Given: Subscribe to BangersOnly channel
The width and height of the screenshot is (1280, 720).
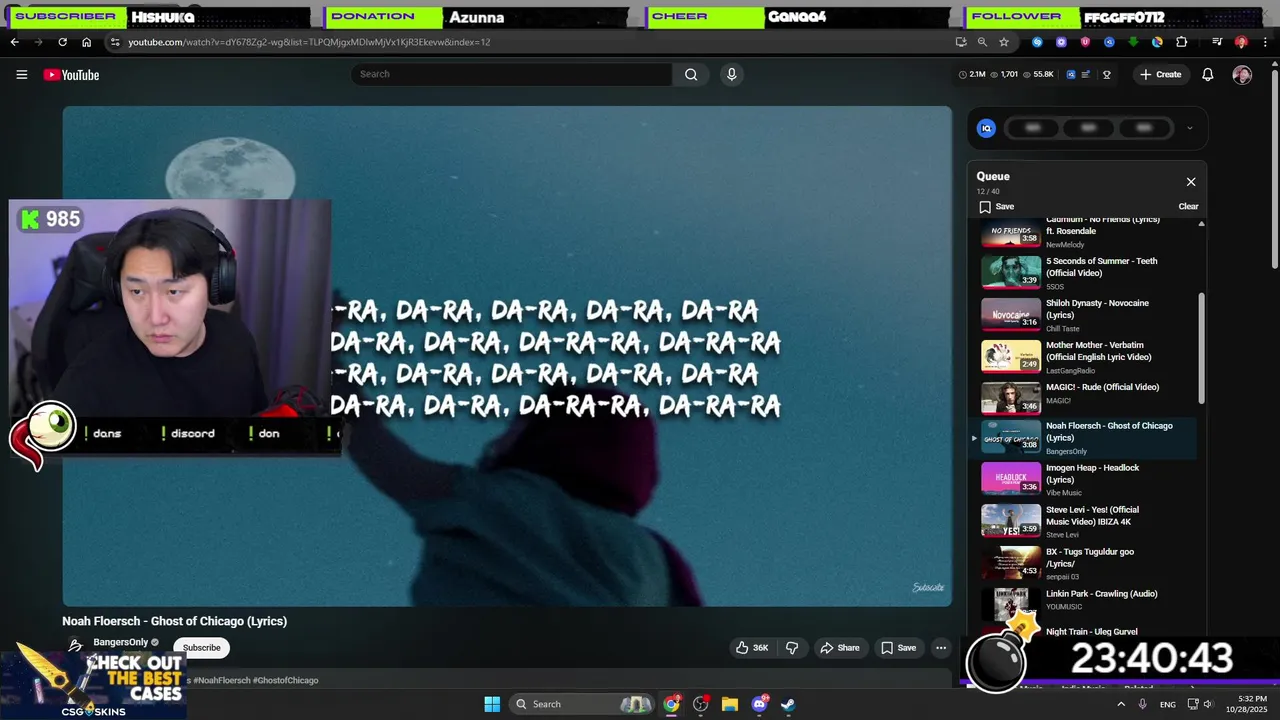Looking at the screenshot, I should click(201, 648).
